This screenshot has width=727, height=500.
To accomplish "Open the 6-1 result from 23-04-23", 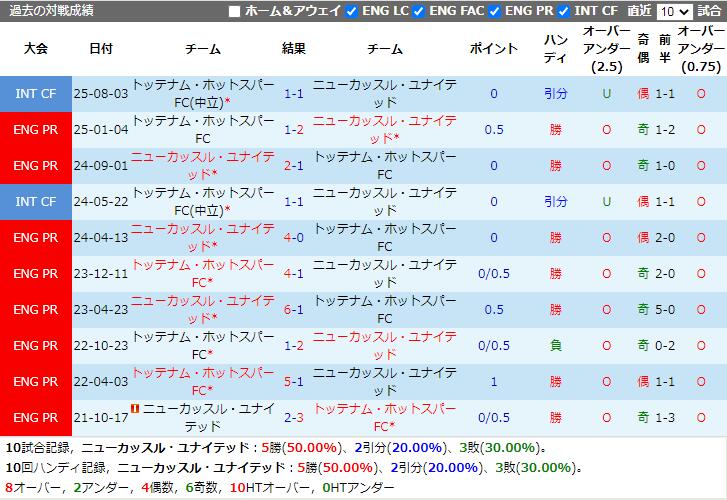I will (294, 310).
